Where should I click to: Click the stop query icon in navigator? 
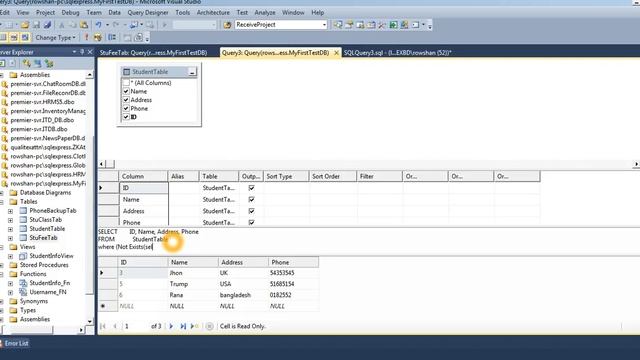[209, 326]
